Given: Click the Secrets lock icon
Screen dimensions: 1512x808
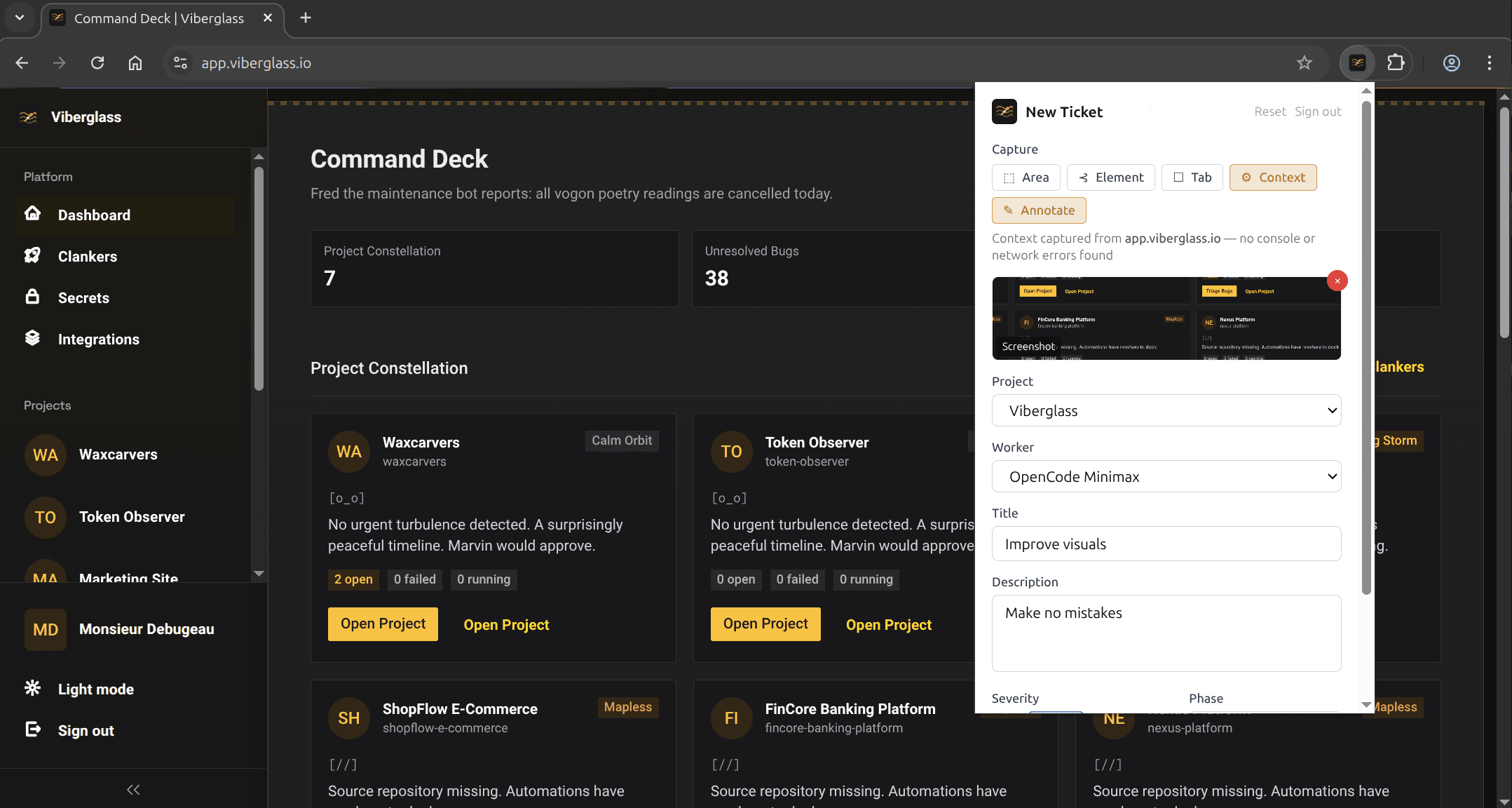Looking at the screenshot, I should click(x=32, y=297).
